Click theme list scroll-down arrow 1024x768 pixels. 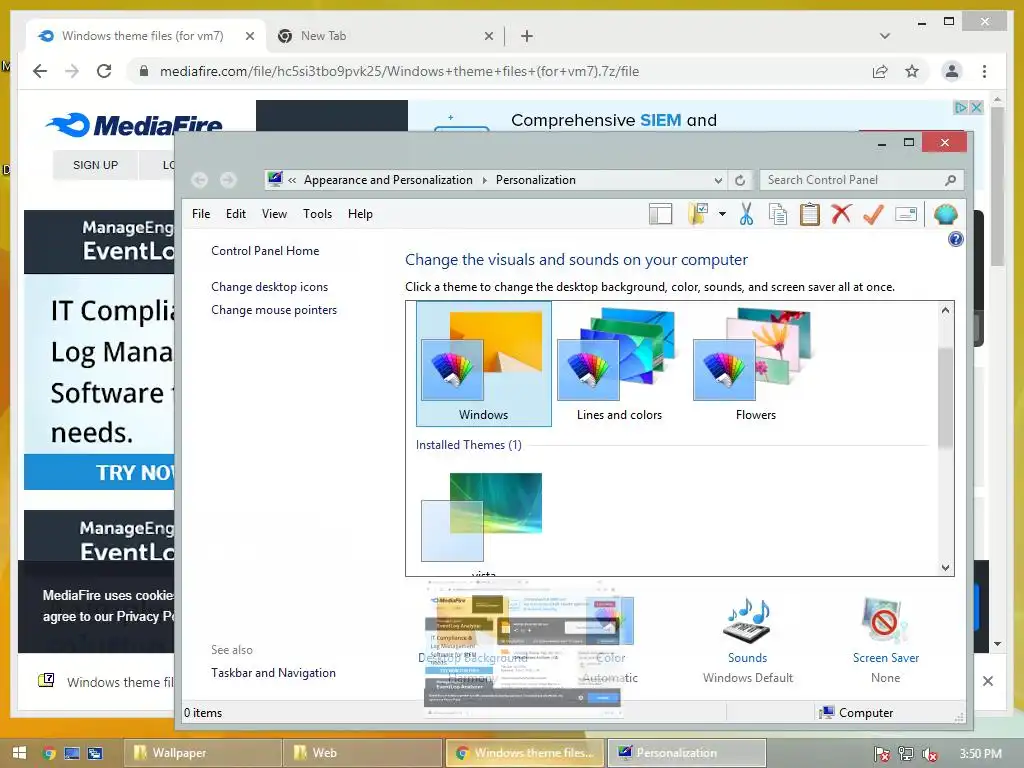click(x=945, y=567)
